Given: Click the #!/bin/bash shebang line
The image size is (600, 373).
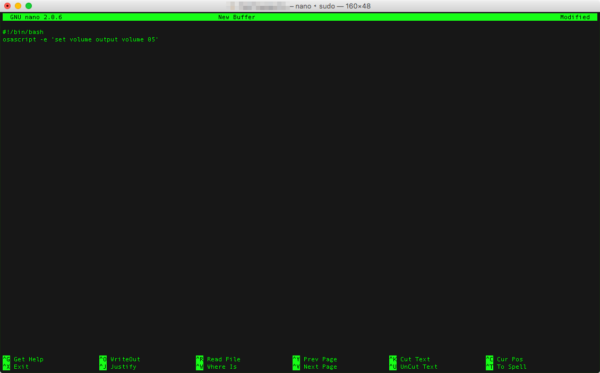Looking at the screenshot, I should 23,32.
